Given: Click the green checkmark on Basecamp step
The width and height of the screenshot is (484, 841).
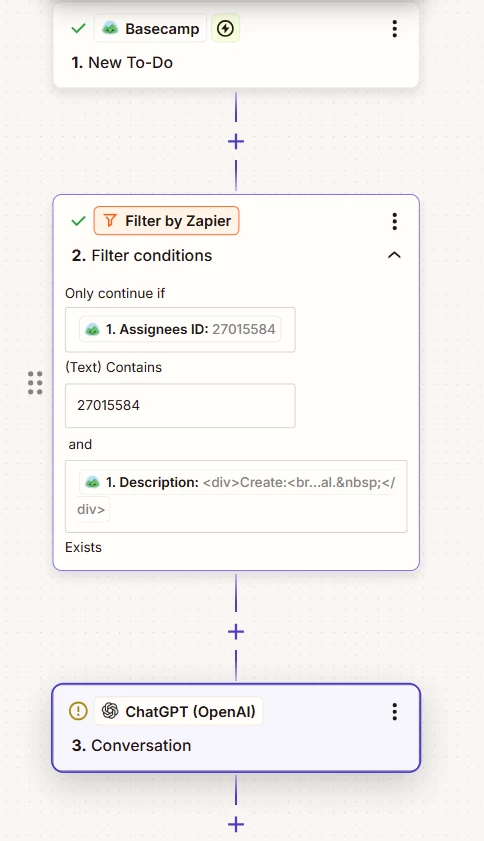Looking at the screenshot, I should tap(78, 28).
